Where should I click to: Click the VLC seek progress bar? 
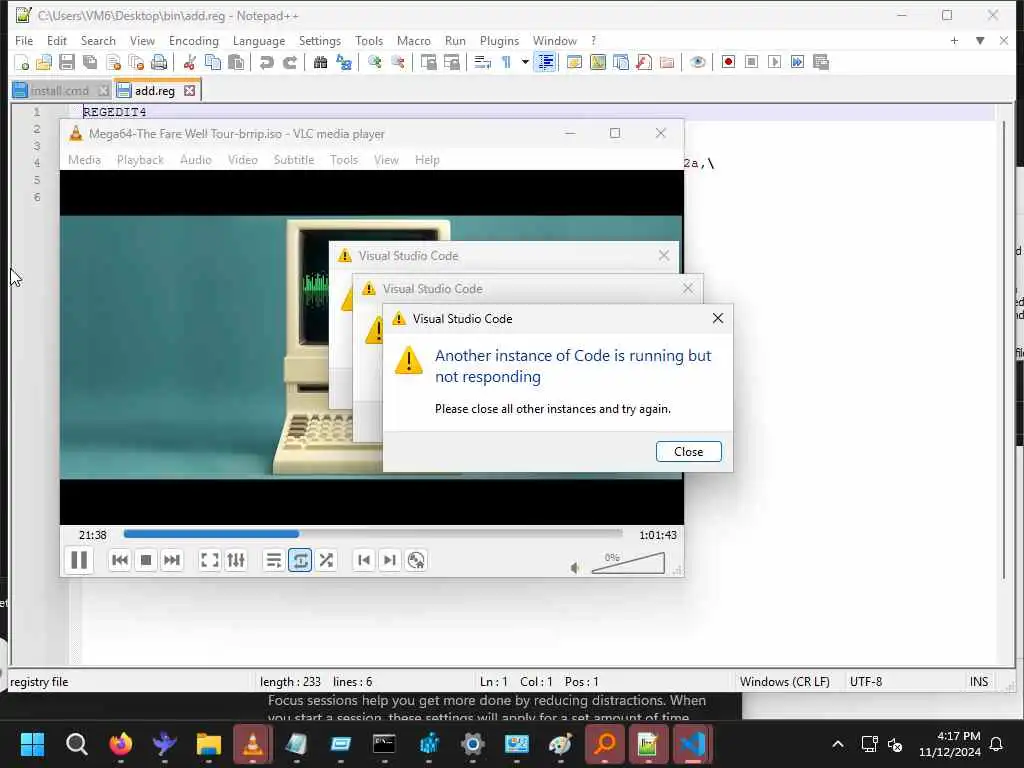coord(373,534)
